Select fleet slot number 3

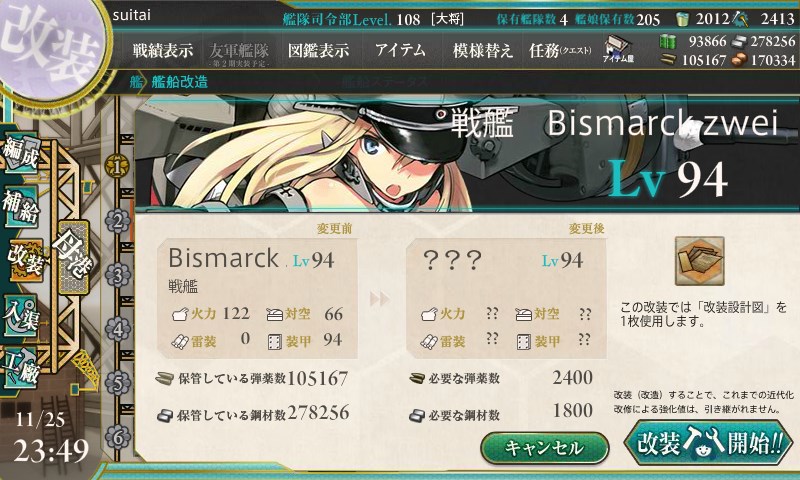click(x=118, y=275)
